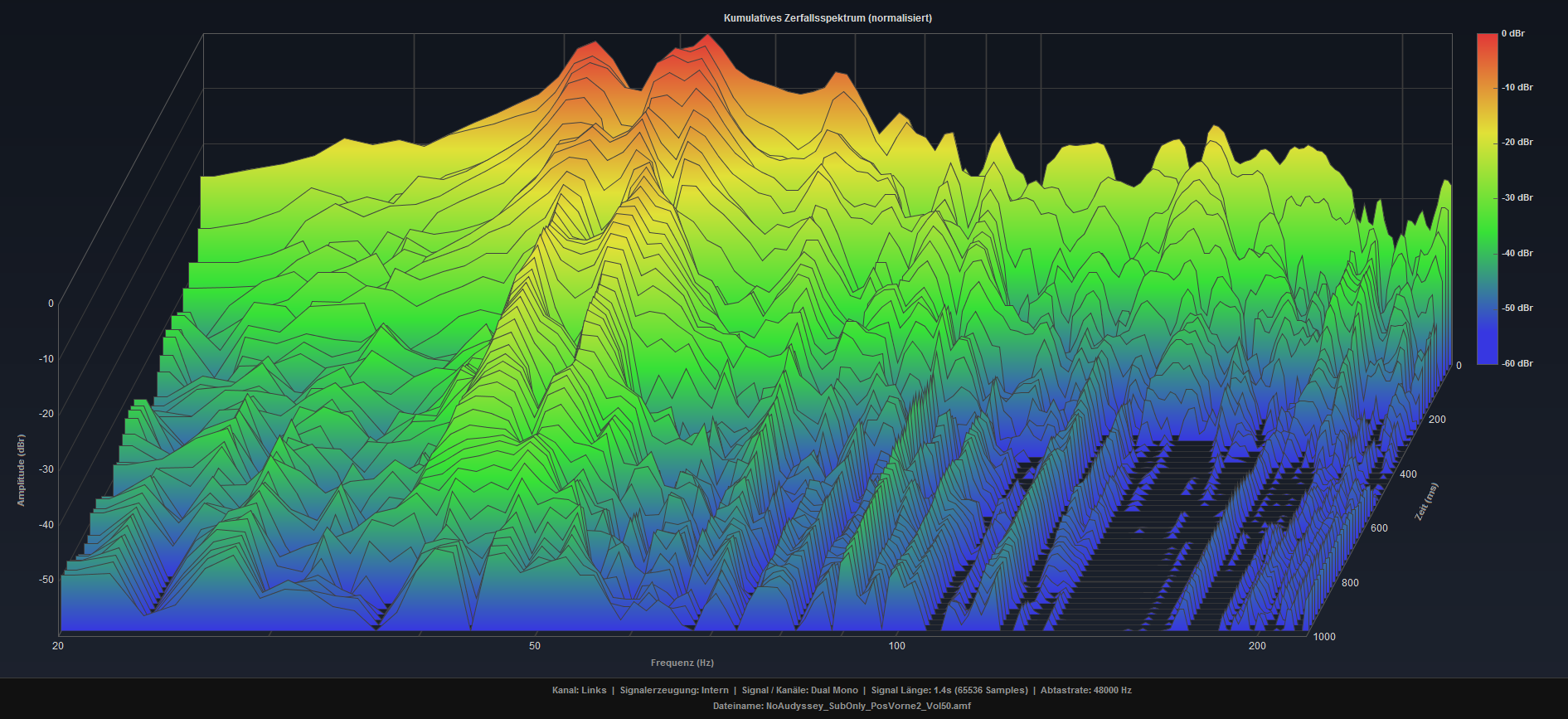Image resolution: width=1568 pixels, height=719 pixels.
Task: Select the 0 dBr color legend label
Action: [x=1512, y=34]
